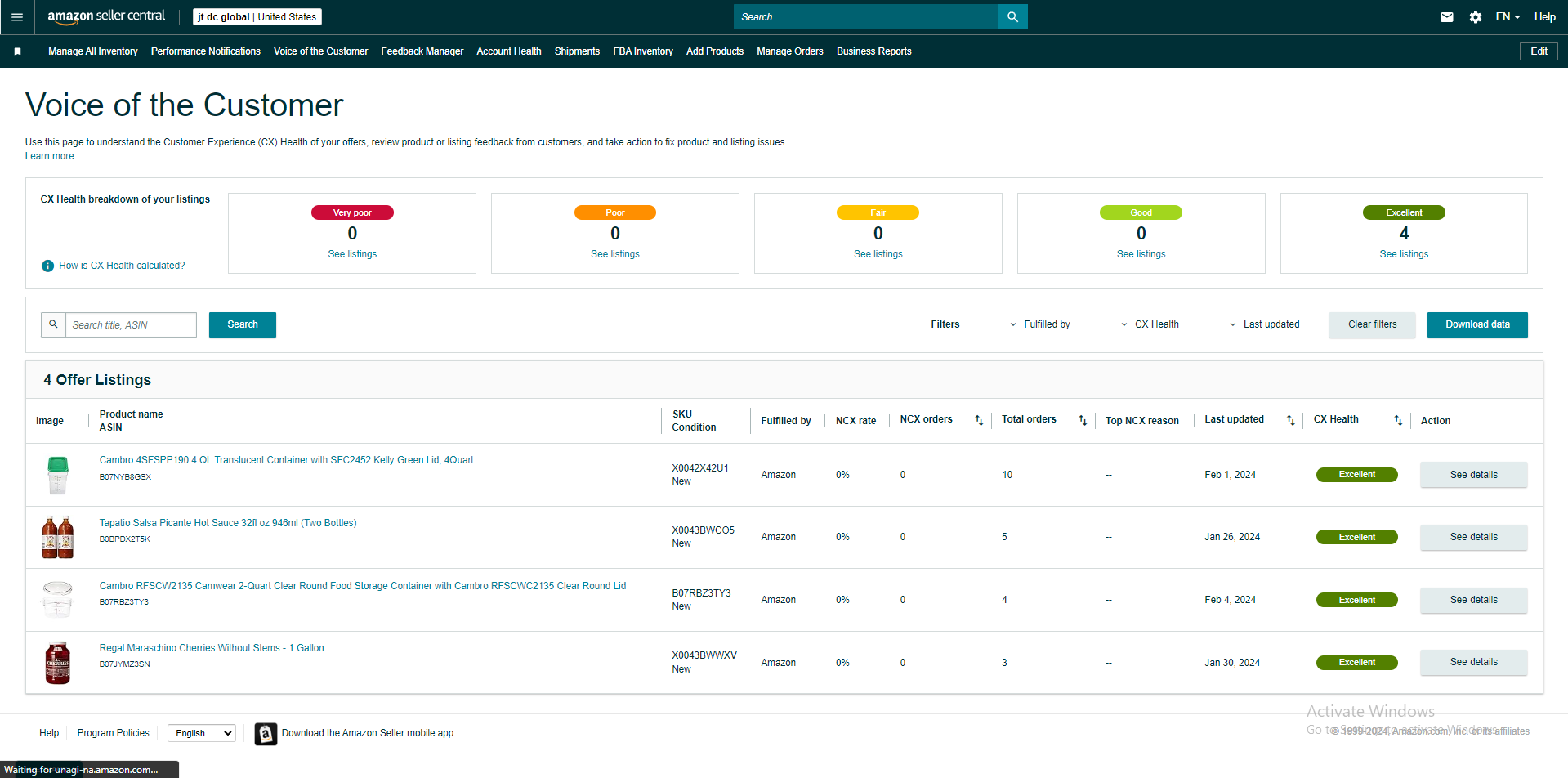Click the Amazon Seller mobile app icon
This screenshot has width=1568, height=778.
point(266,734)
